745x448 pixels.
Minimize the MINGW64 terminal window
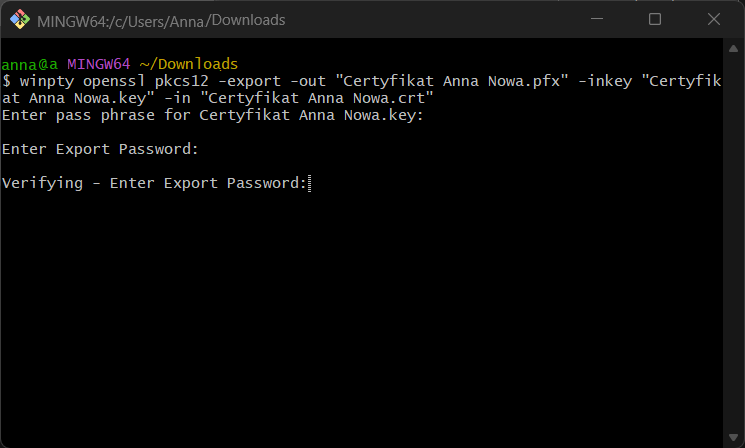[600, 19]
